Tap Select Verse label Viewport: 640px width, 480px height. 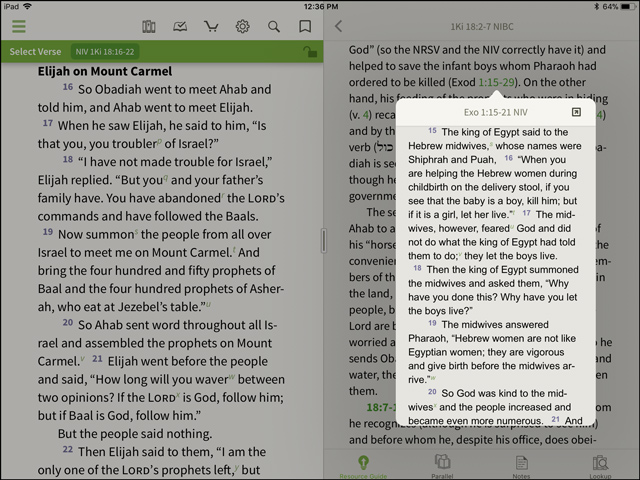[x=35, y=52]
